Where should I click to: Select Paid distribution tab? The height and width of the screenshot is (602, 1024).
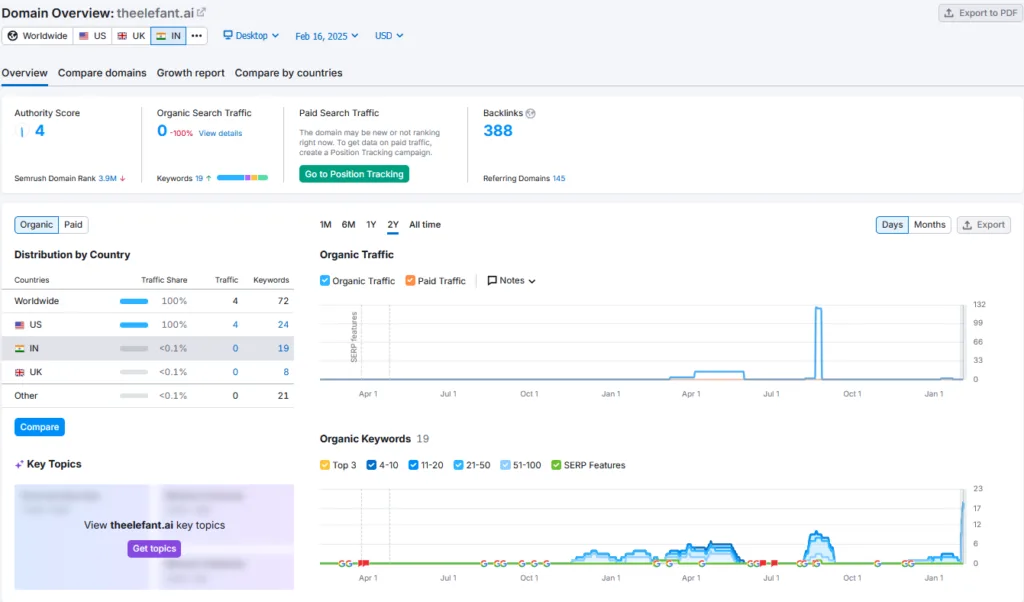(x=73, y=225)
